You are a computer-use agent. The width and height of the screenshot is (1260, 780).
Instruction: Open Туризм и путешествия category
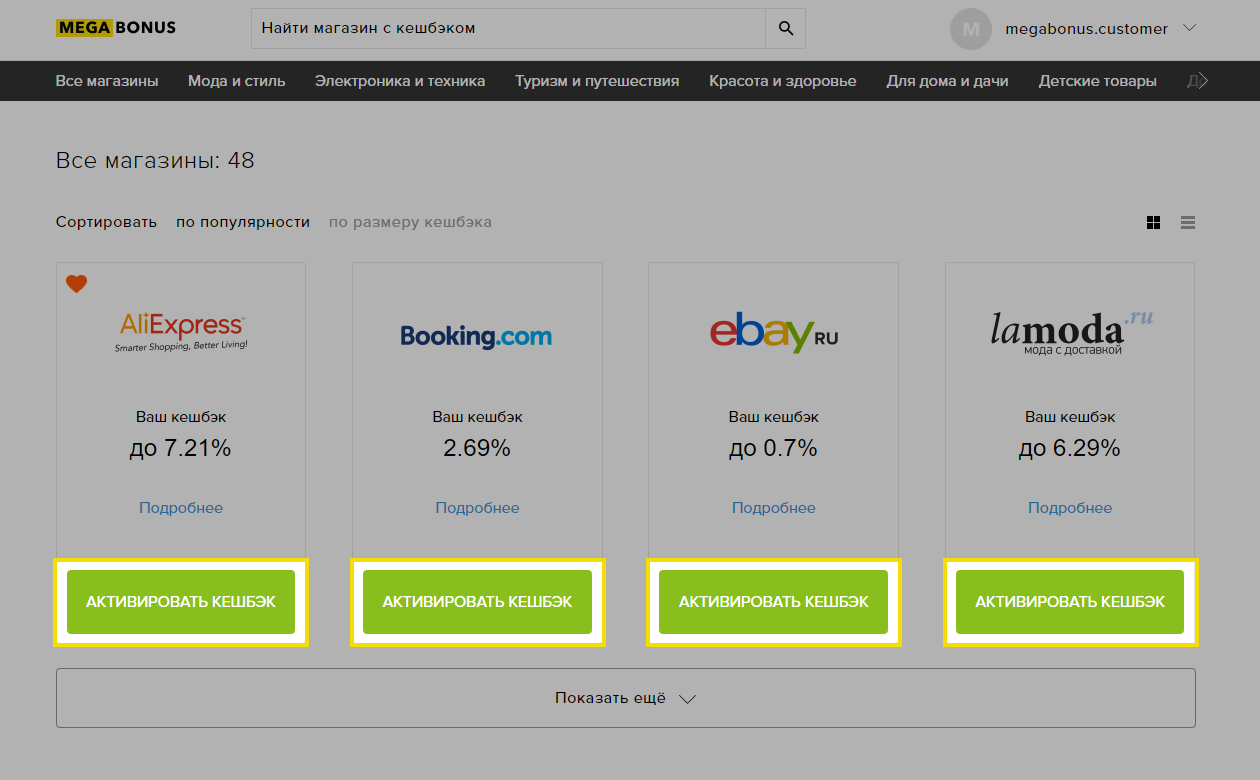[x=597, y=81]
